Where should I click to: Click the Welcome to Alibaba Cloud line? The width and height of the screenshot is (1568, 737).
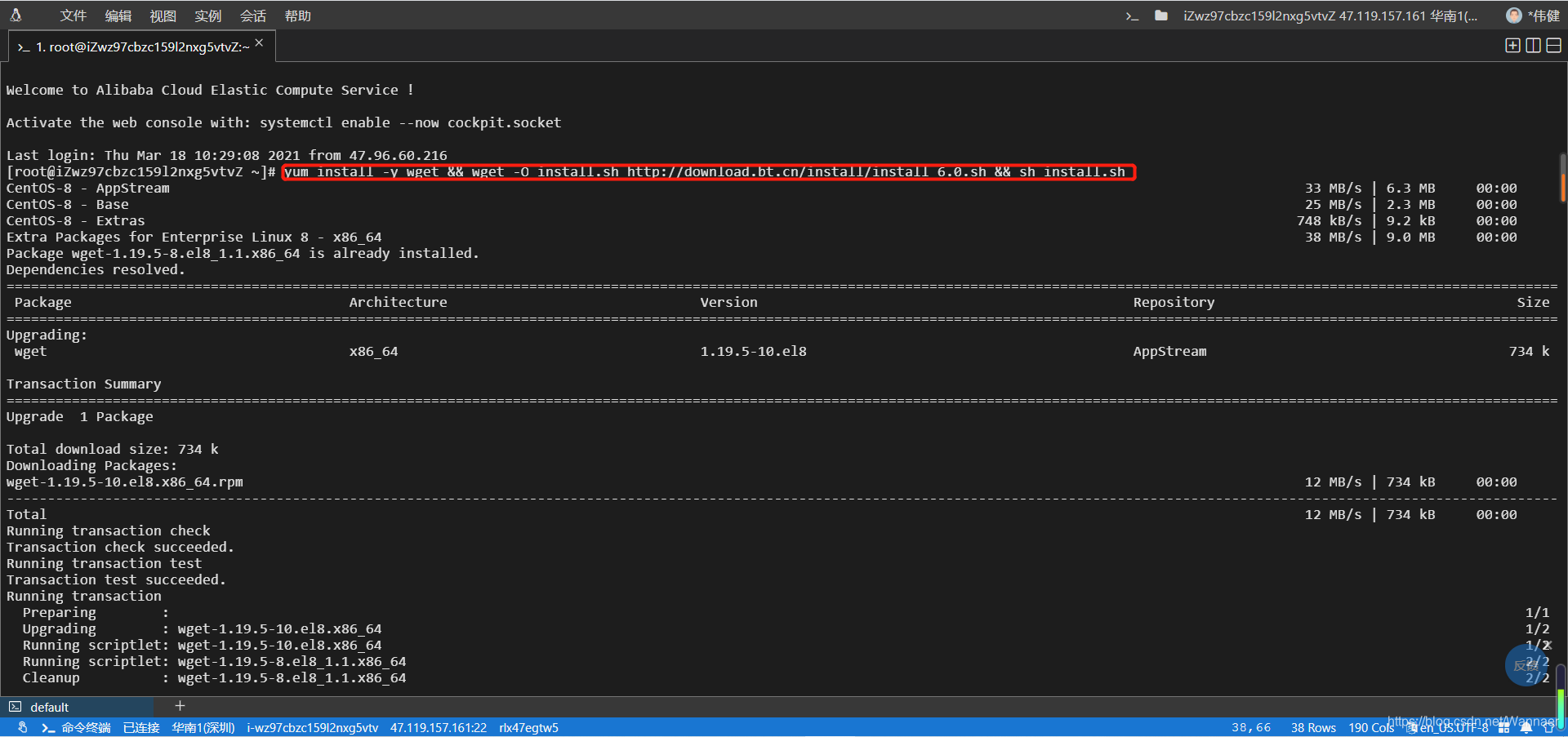[210, 90]
